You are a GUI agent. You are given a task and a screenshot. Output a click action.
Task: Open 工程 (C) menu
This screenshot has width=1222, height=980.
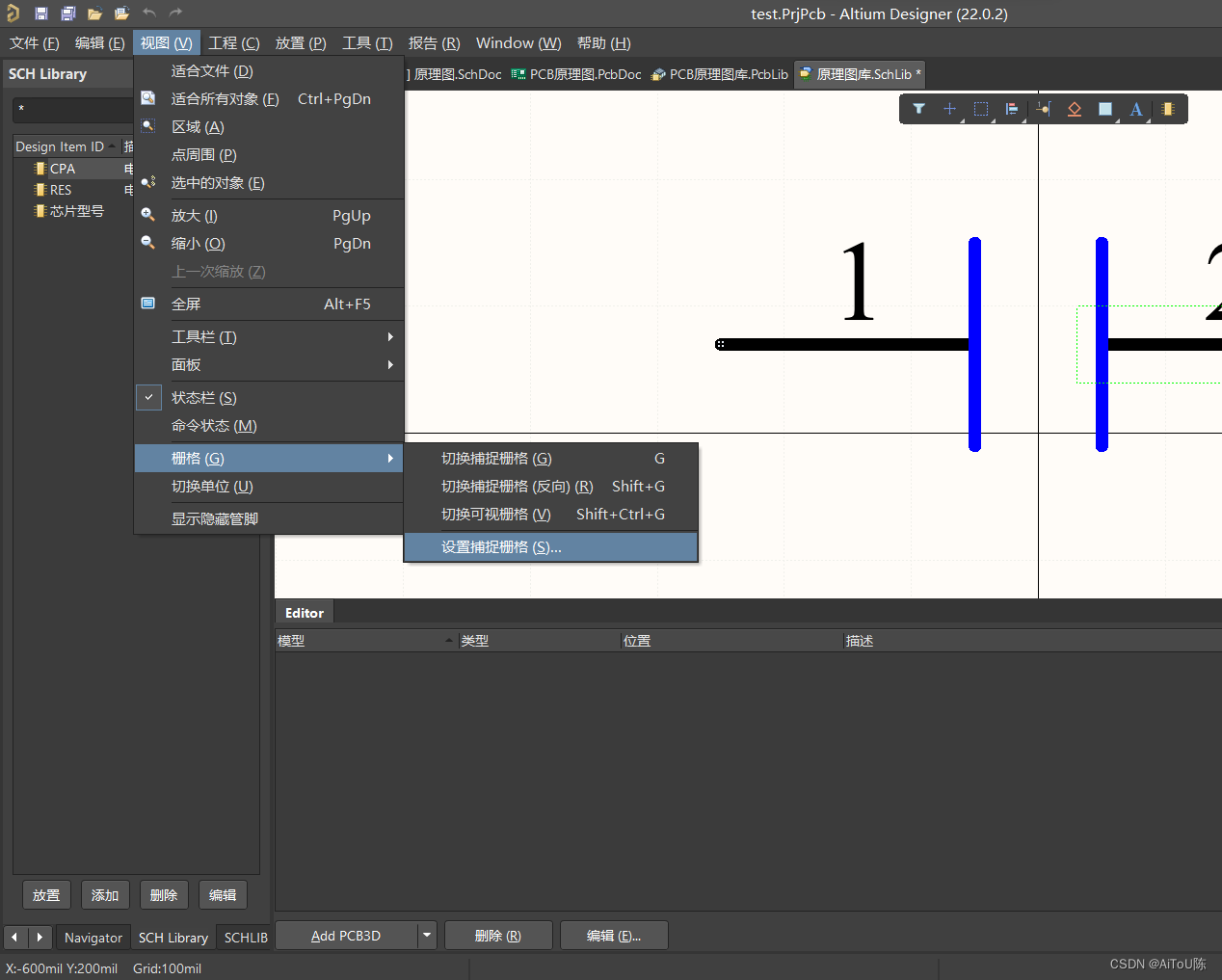click(x=234, y=43)
